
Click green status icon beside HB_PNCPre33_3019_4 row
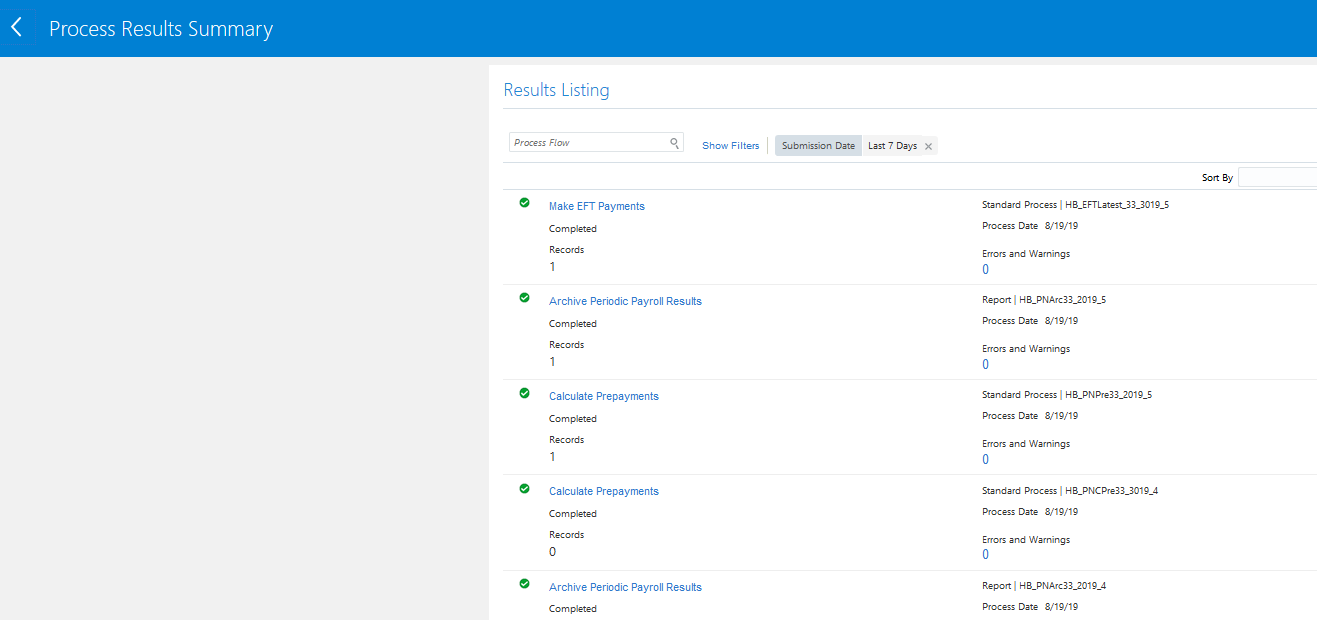click(x=524, y=488)
